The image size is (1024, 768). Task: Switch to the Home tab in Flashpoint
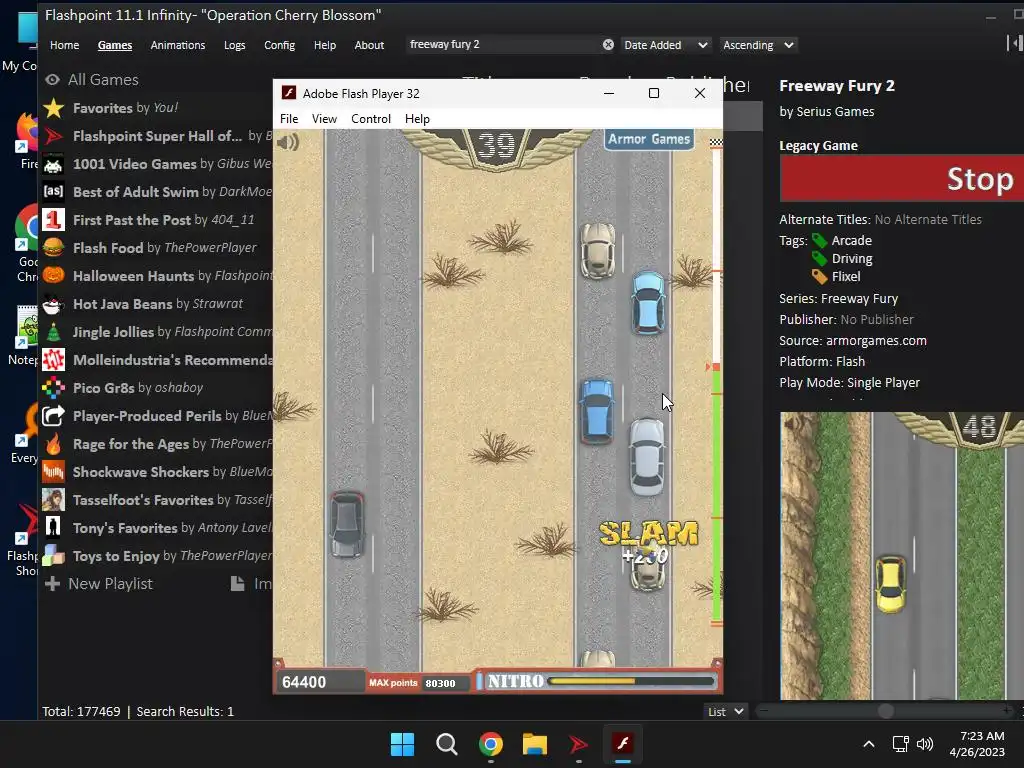(65, 45)
